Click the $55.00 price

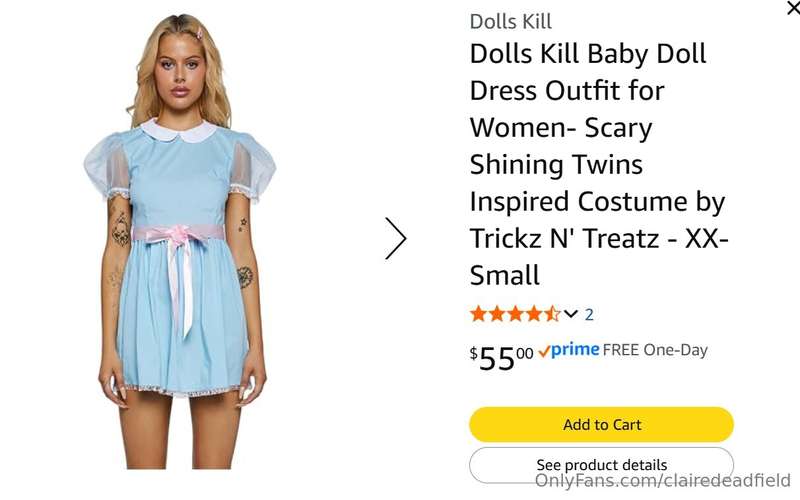[501, 357]
